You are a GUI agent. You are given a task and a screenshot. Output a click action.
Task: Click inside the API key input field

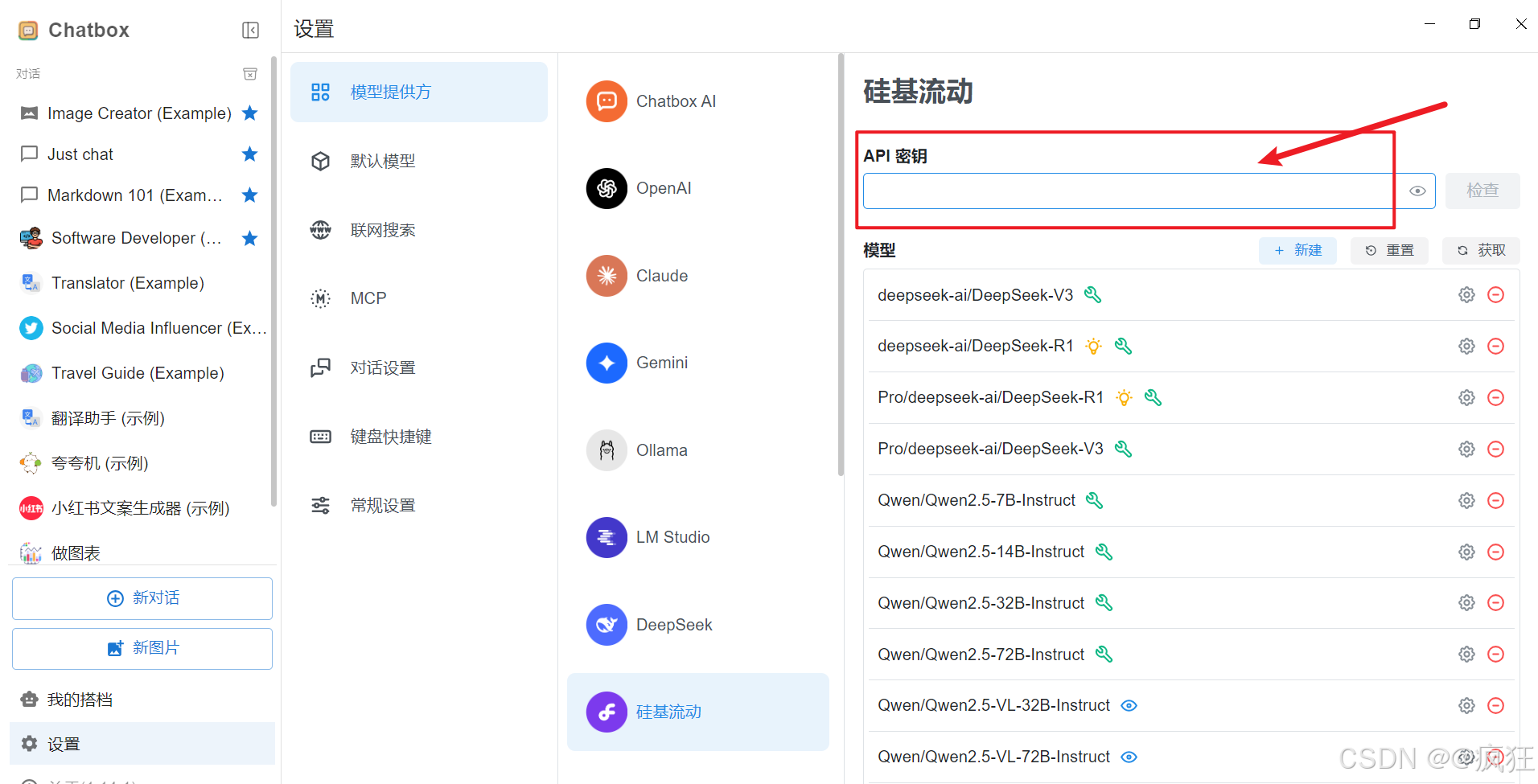click(1126, 191)
